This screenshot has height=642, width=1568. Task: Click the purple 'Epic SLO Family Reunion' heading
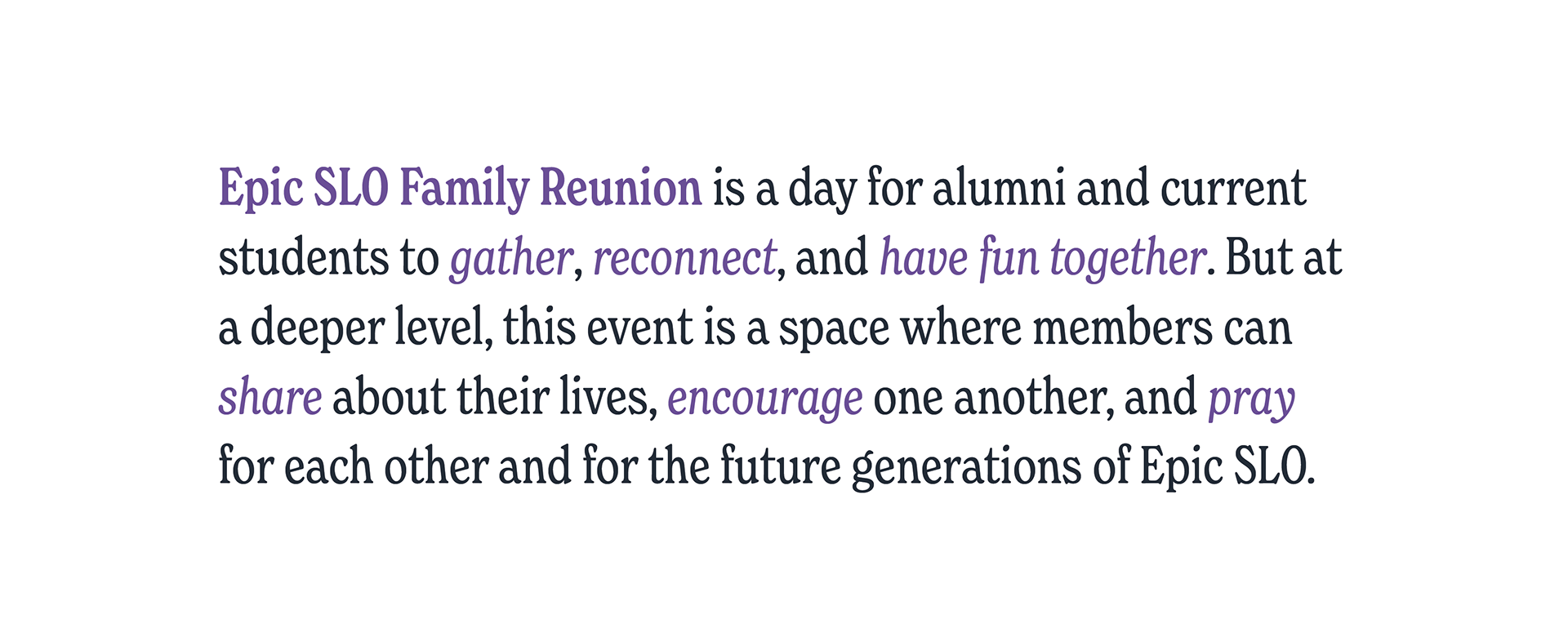tap(461, 189)
